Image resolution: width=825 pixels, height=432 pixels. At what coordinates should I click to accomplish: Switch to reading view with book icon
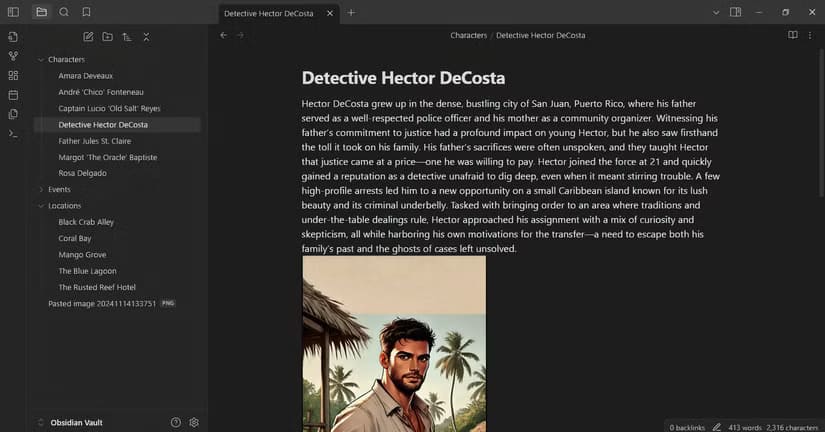(793, 35)
